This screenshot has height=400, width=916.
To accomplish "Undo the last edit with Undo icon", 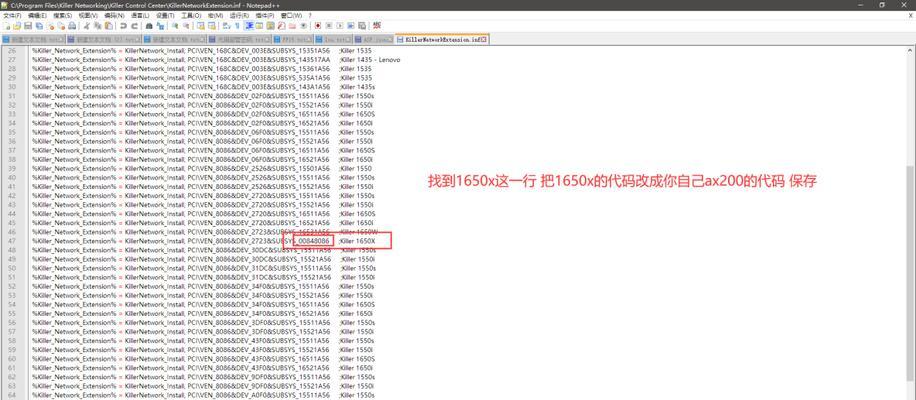I will click(123, 26).
